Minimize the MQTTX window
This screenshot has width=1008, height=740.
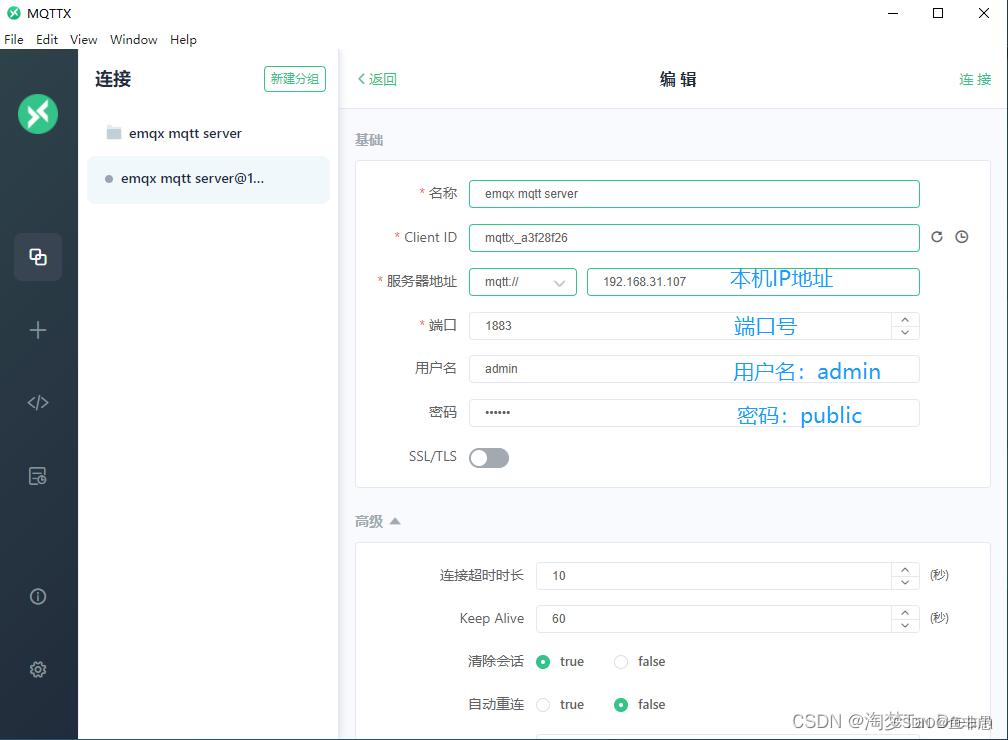[x=893, y=14]
